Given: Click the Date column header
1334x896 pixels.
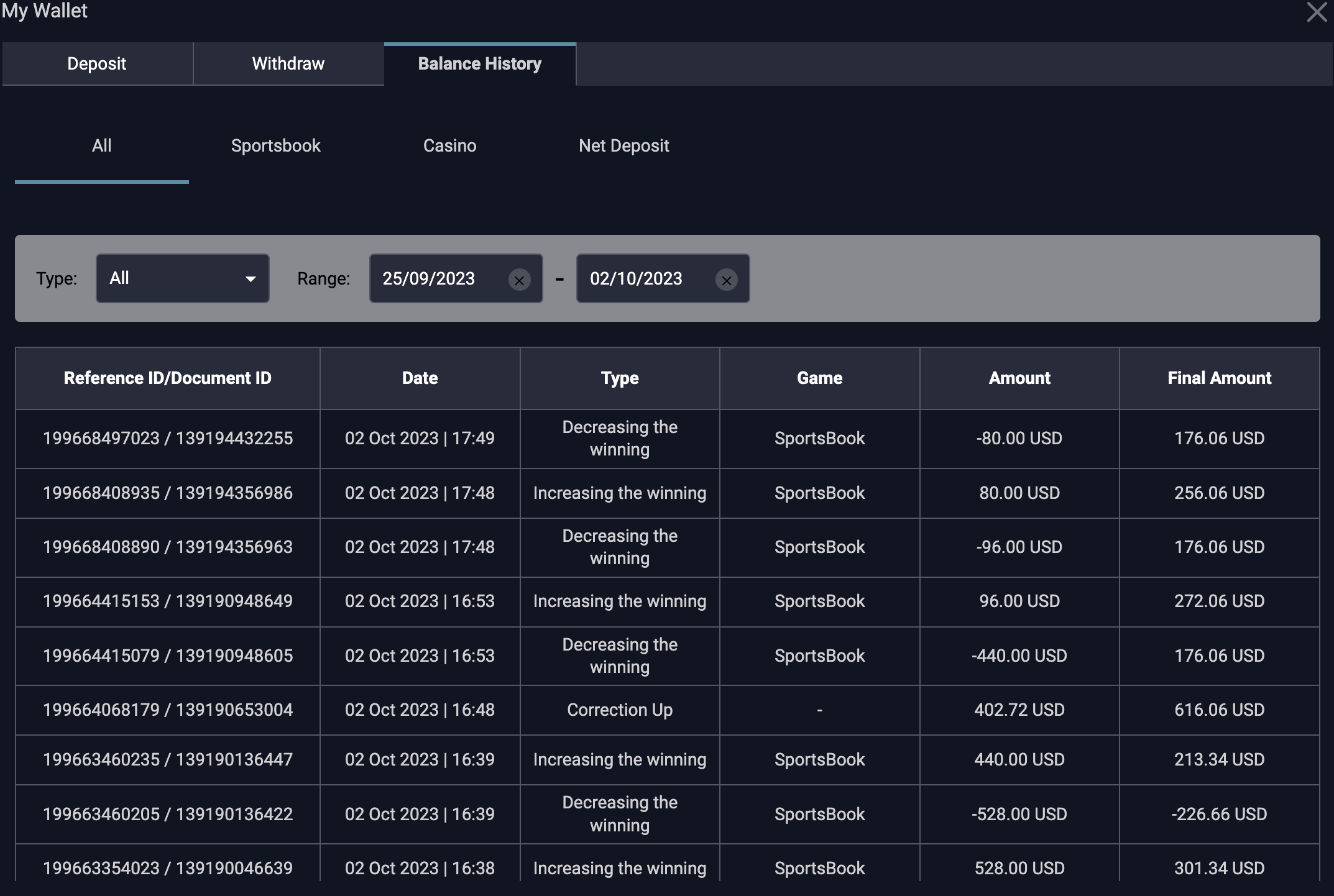Looking at the screenshot, I should [x=420, y=378].
